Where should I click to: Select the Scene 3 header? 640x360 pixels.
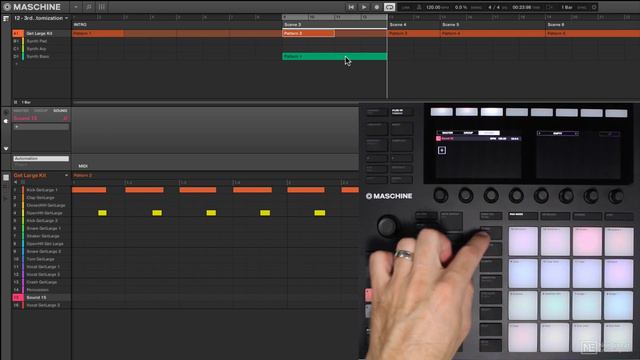pos(292,25)
